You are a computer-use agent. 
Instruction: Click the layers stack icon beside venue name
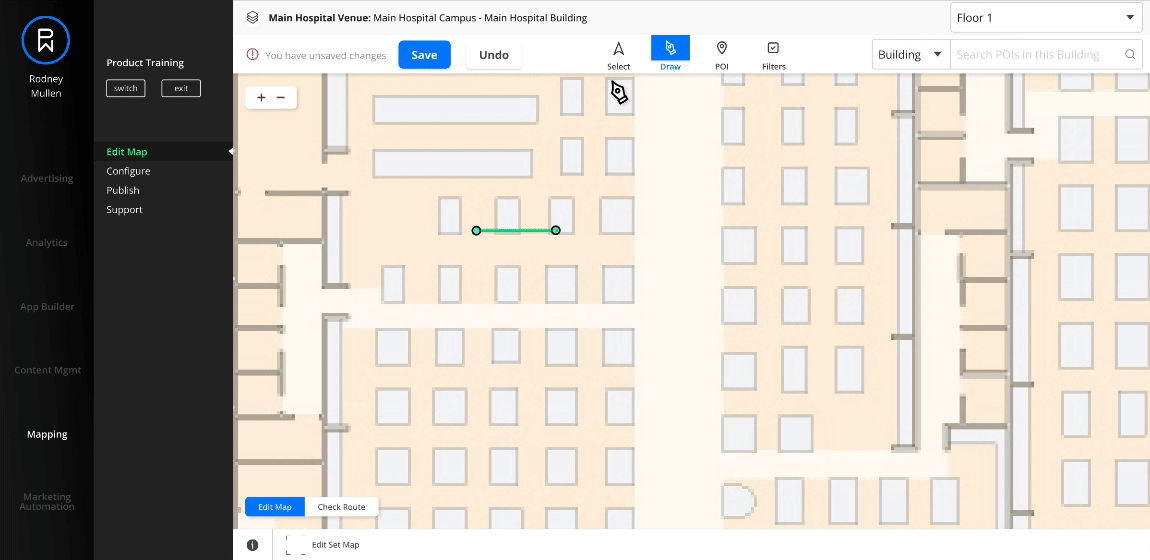coord(252,18)
